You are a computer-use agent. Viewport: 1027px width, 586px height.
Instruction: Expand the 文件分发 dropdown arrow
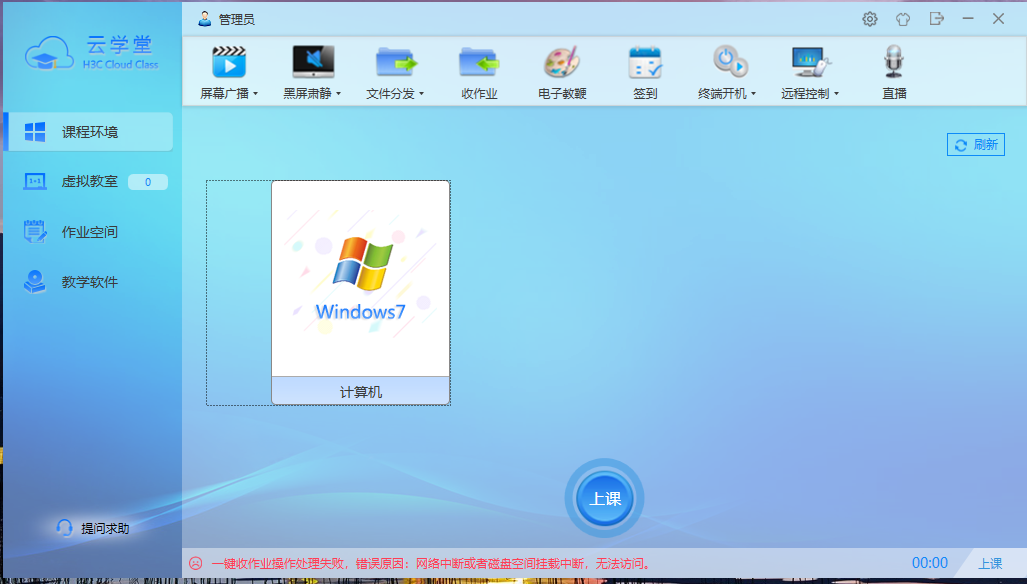coord(421,94)
